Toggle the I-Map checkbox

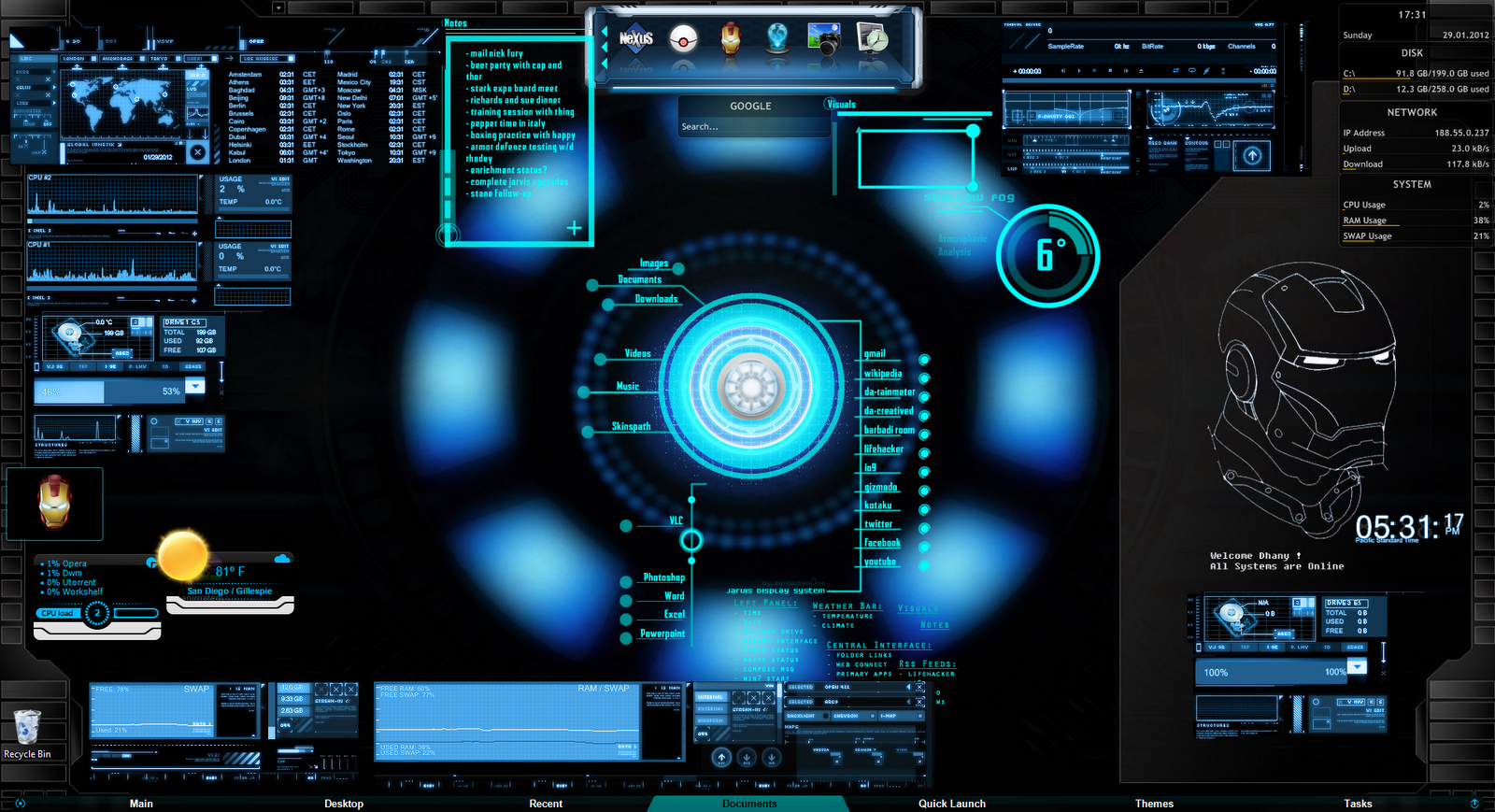pyautogui.click(x=920, y=716)
